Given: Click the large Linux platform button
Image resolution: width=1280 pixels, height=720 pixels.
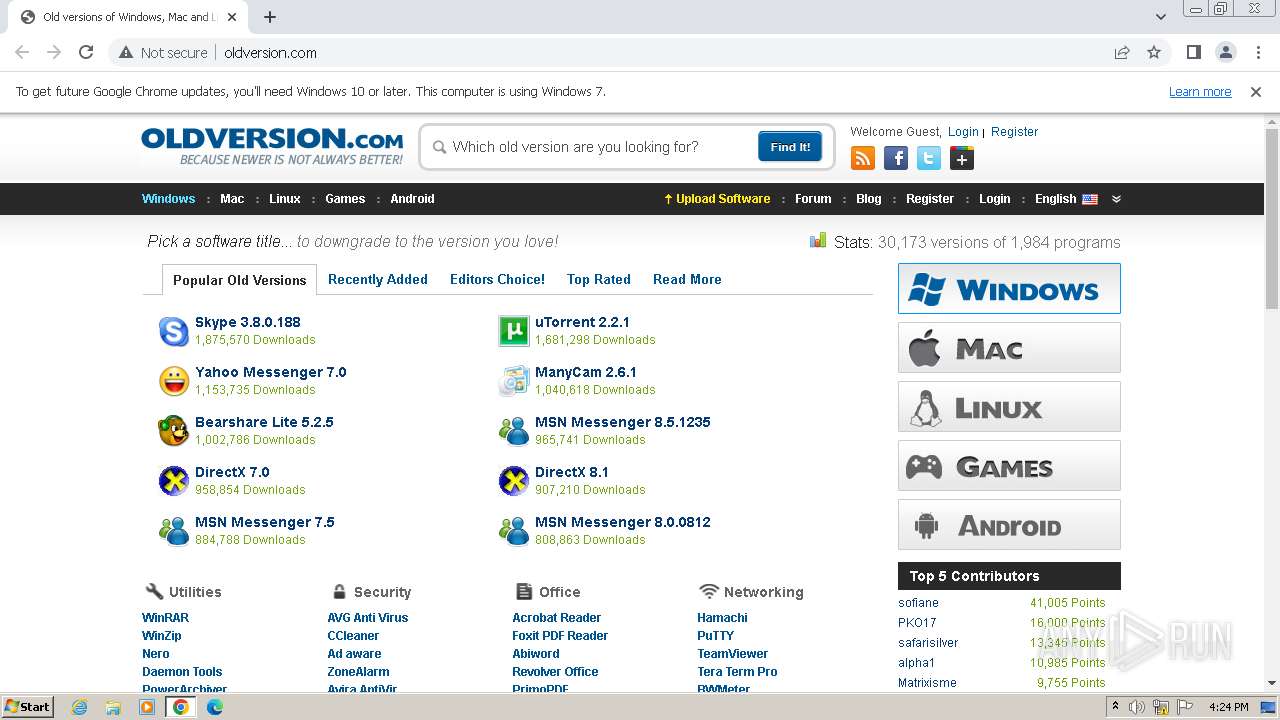Looking at the screenshot, I should [1009, 407].
